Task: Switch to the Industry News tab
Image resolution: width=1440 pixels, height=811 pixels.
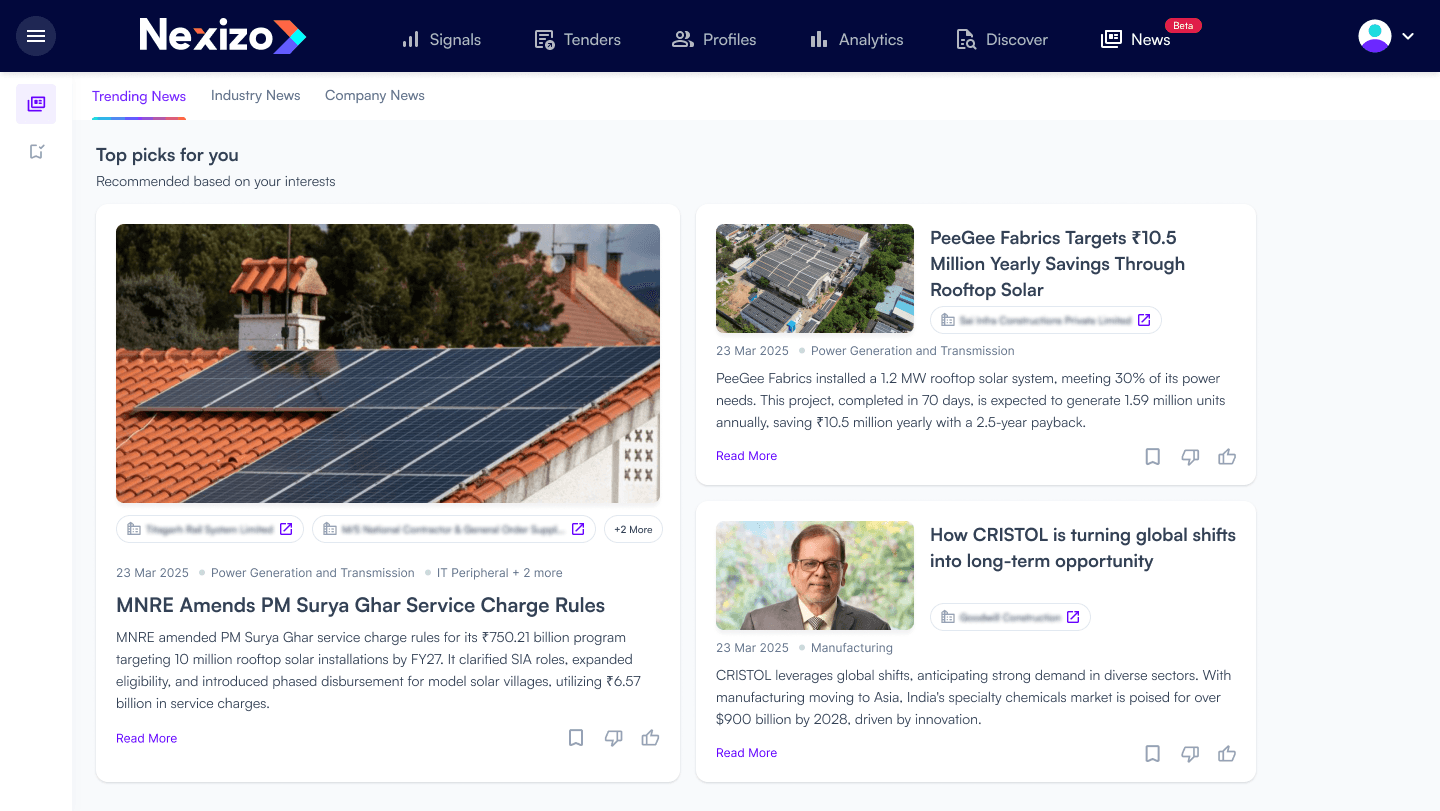Action: (x=256, y=96)
